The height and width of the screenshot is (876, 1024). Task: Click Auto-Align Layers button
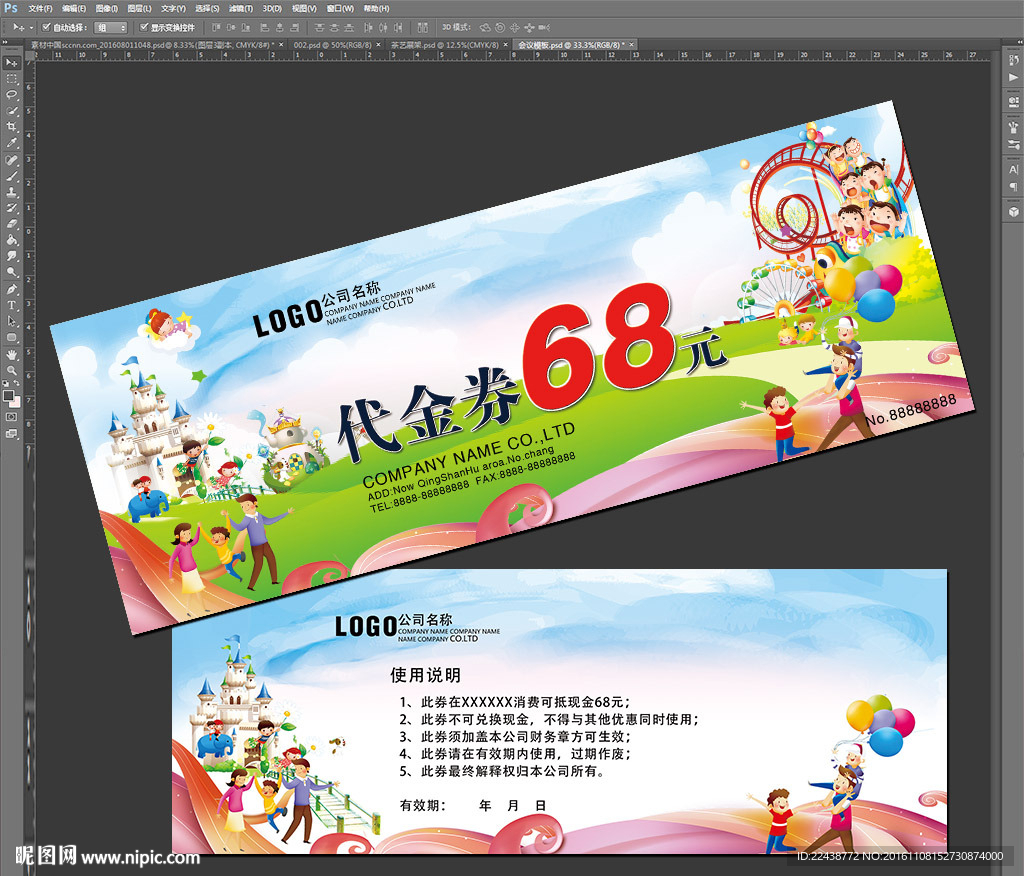423,27
